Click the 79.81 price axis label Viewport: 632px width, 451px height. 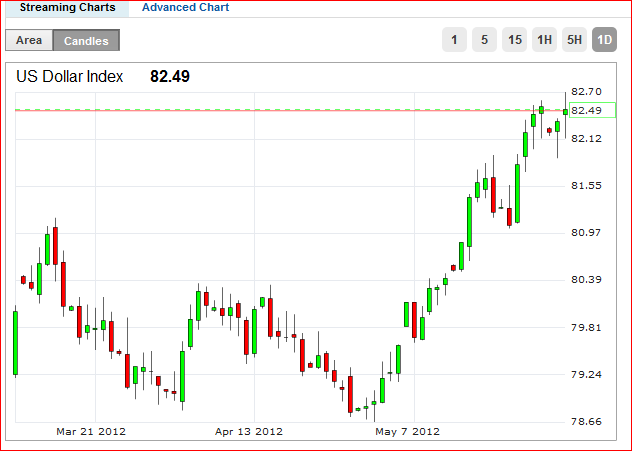click(586, 327)
